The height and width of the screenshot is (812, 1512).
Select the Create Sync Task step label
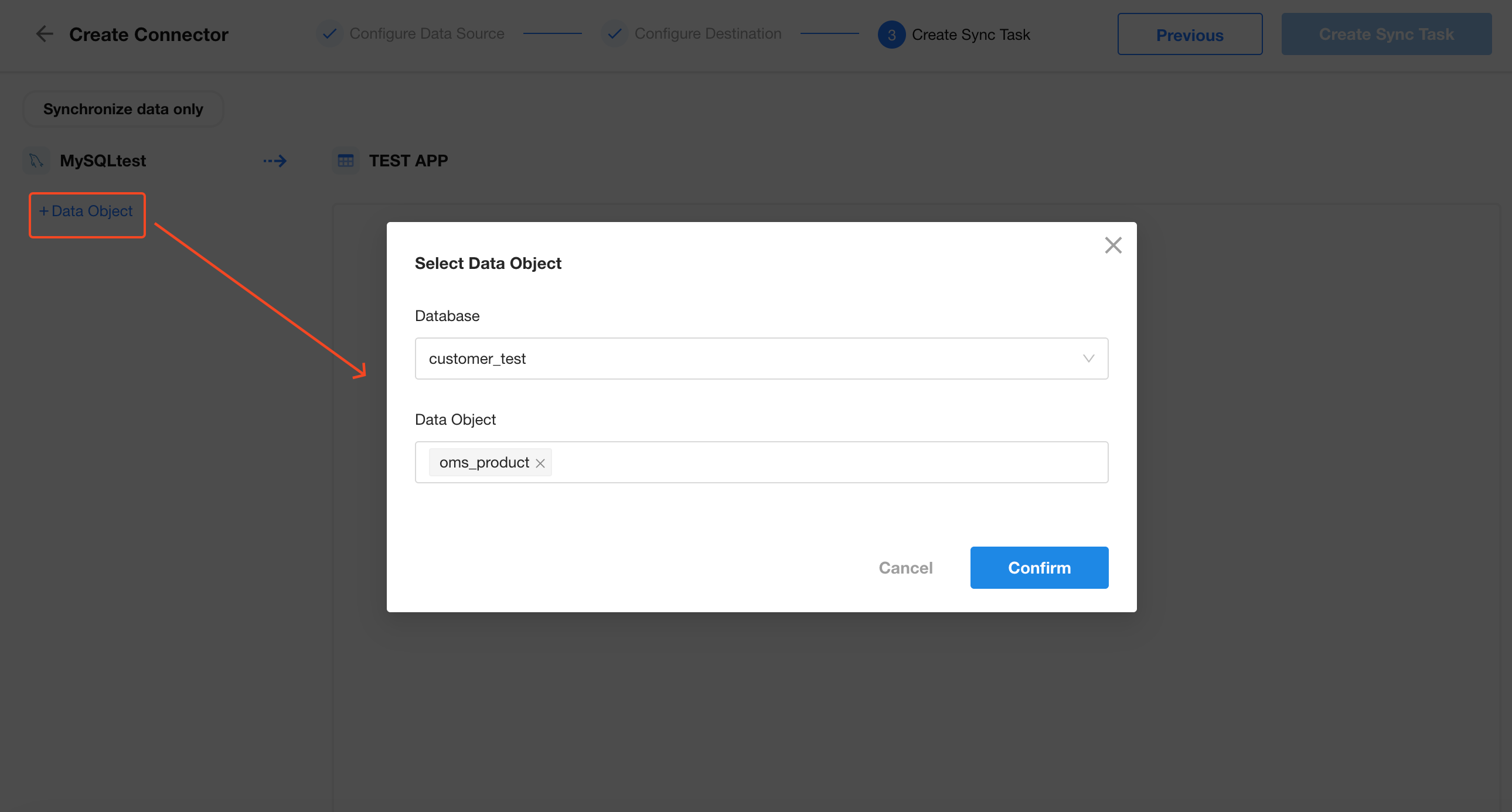click(970, 35)
